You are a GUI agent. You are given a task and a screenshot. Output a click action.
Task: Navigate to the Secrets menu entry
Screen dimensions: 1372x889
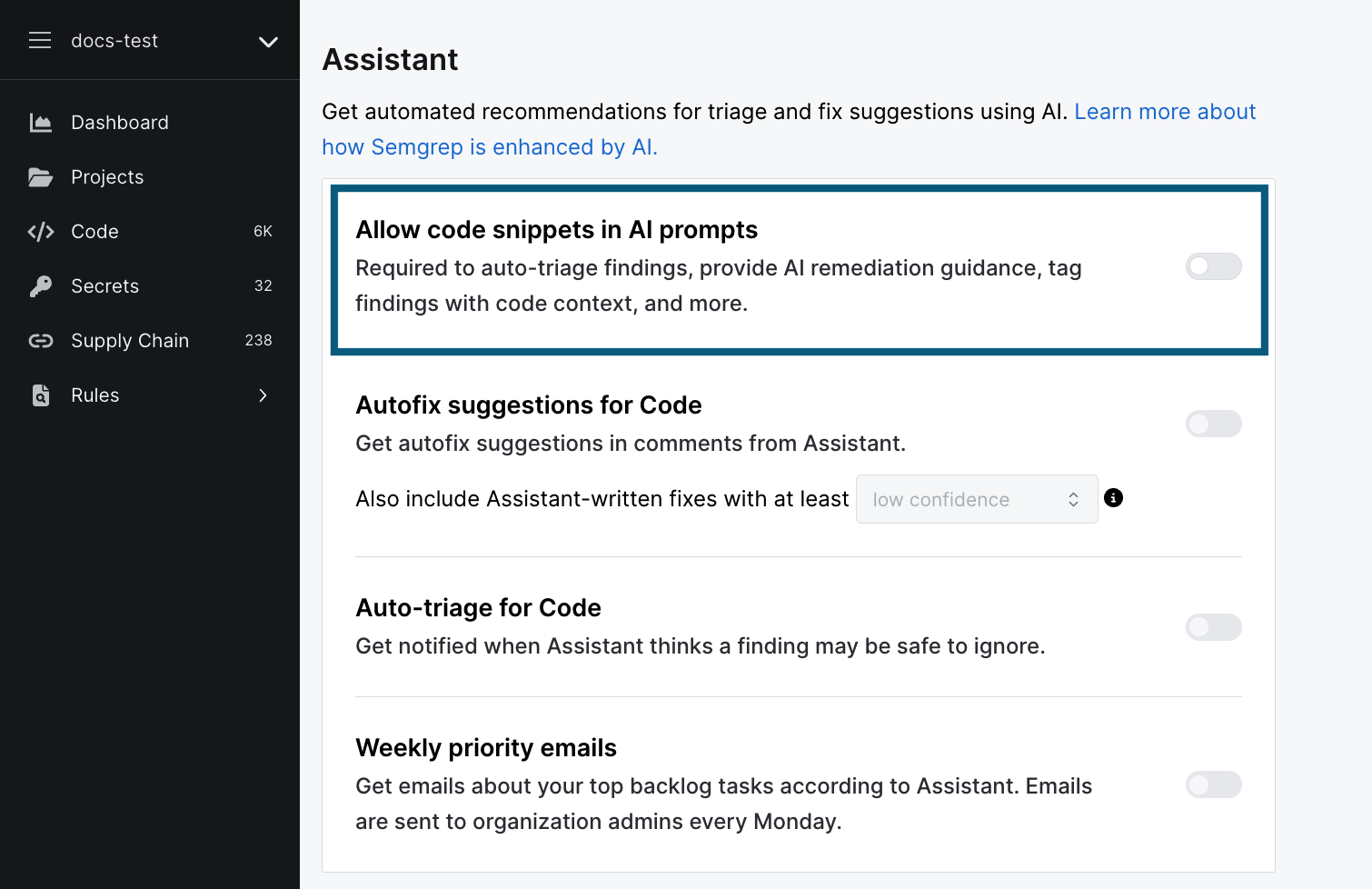[104, 285]
